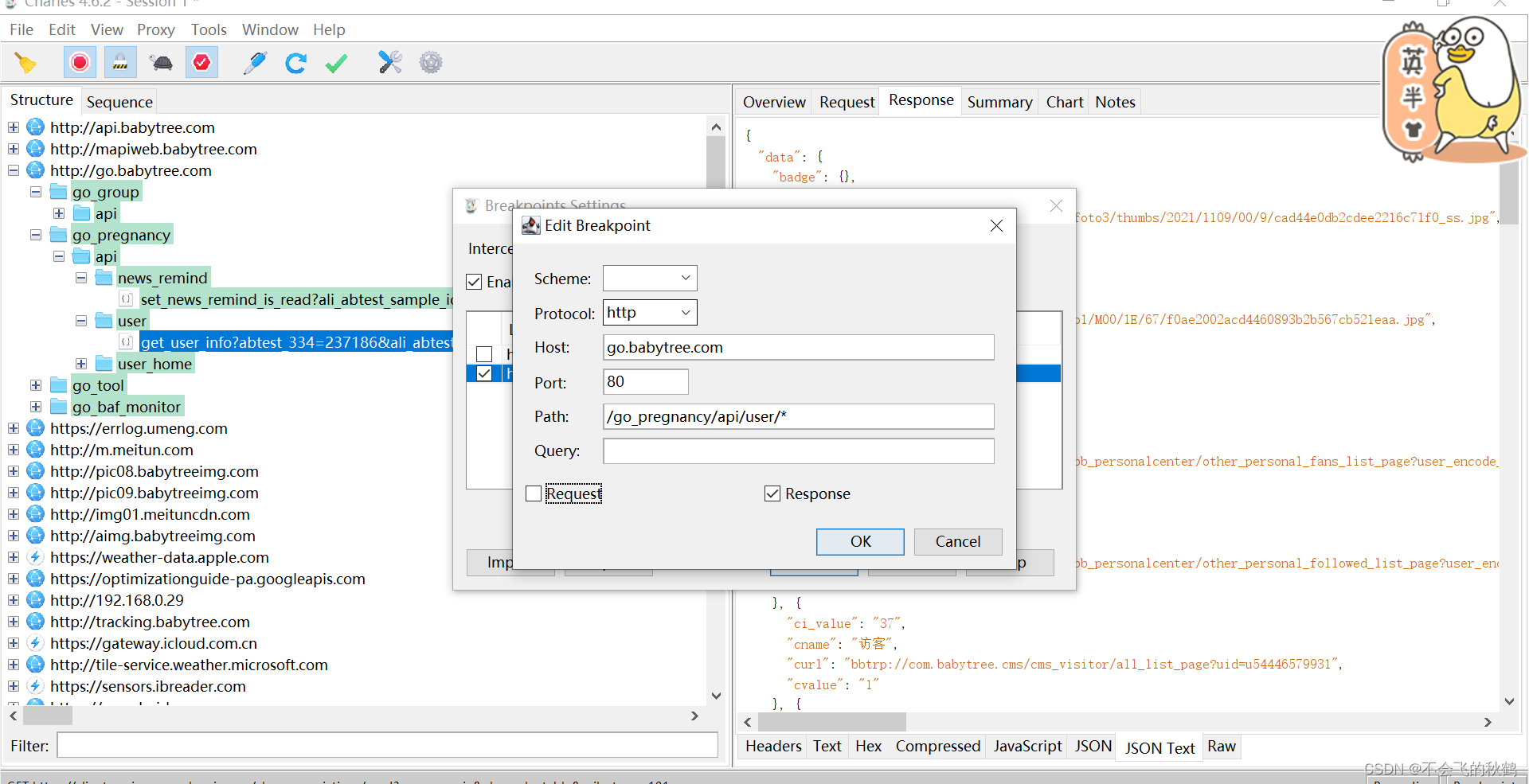Click the empty Query field
This screenshot has height=784, width=1529.
(798, 451)
